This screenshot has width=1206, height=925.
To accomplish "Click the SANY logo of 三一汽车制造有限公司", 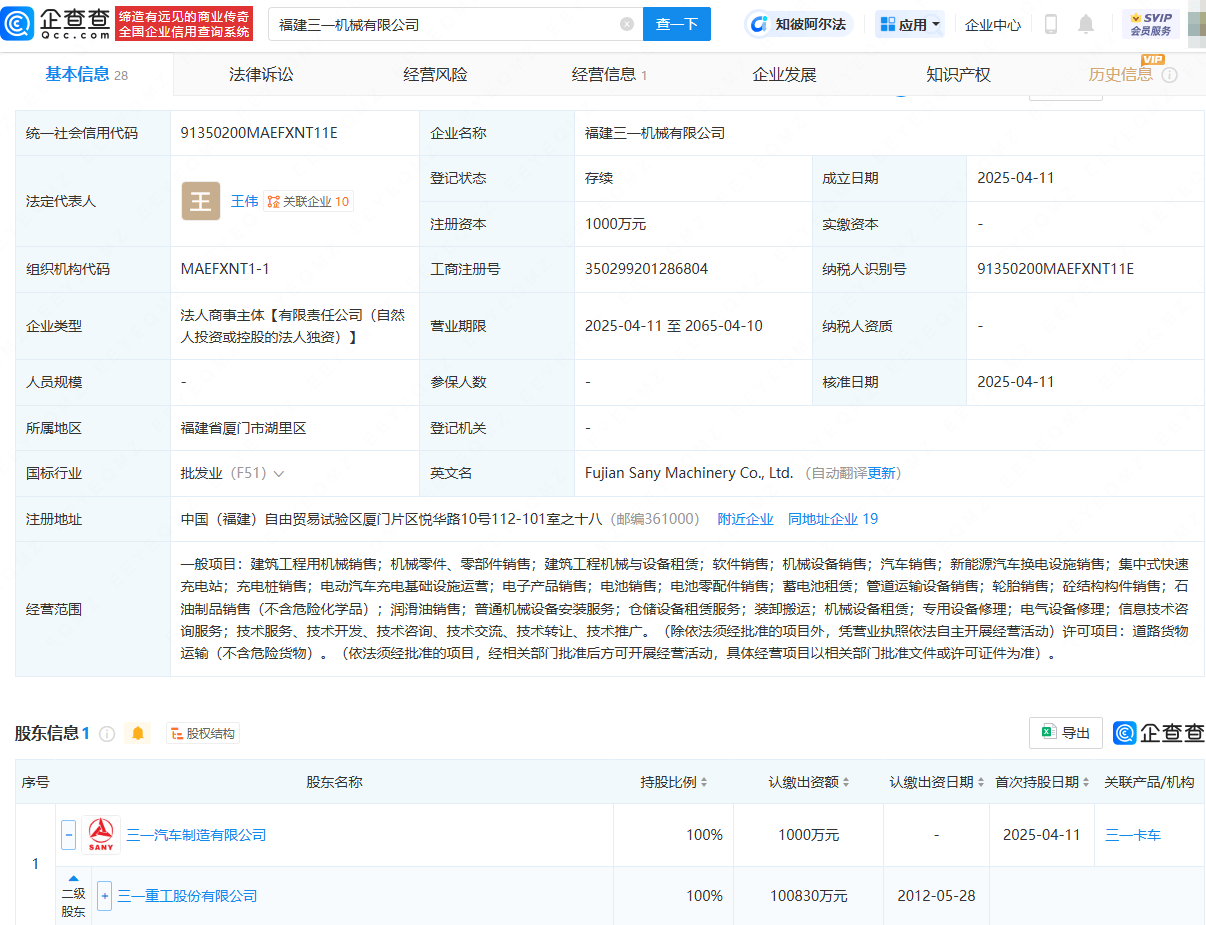I will (101, 834).
